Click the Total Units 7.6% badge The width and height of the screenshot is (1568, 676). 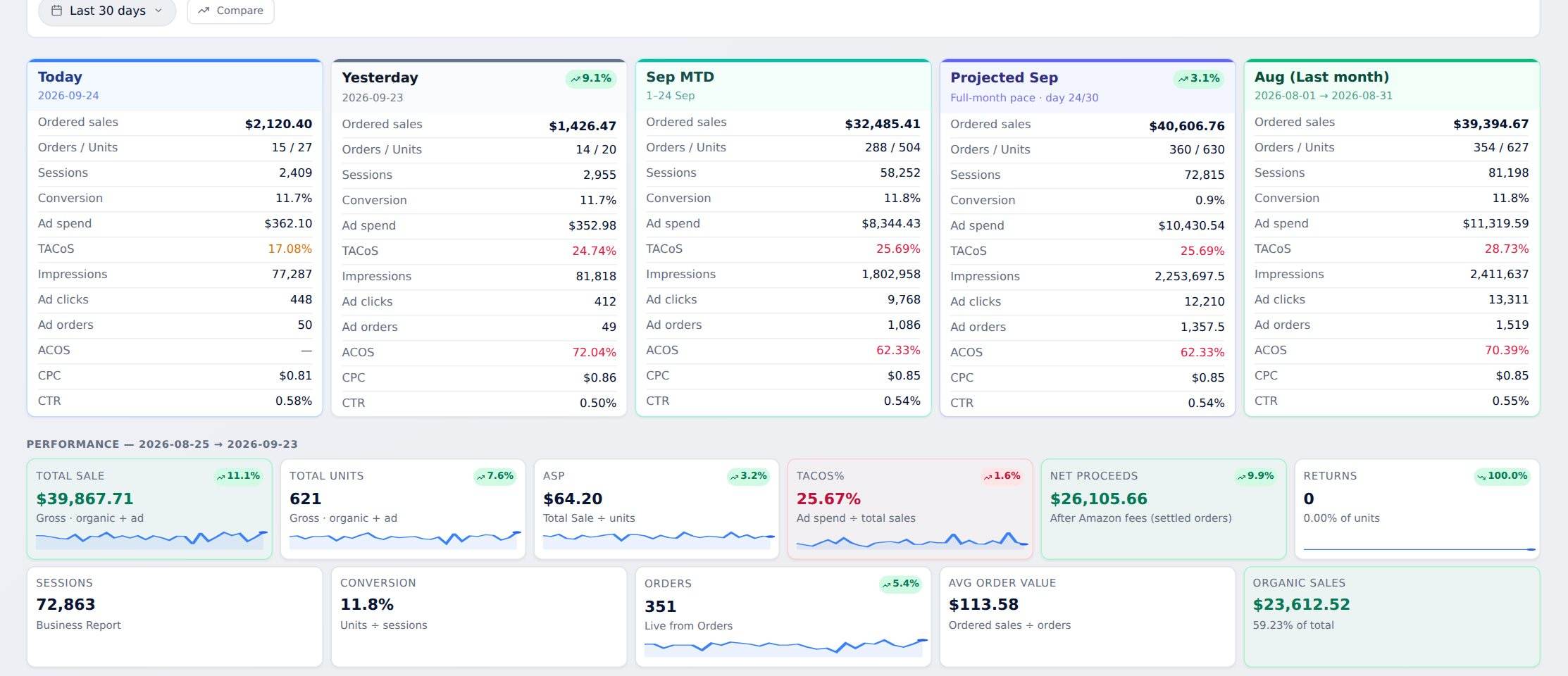[495, 476]
